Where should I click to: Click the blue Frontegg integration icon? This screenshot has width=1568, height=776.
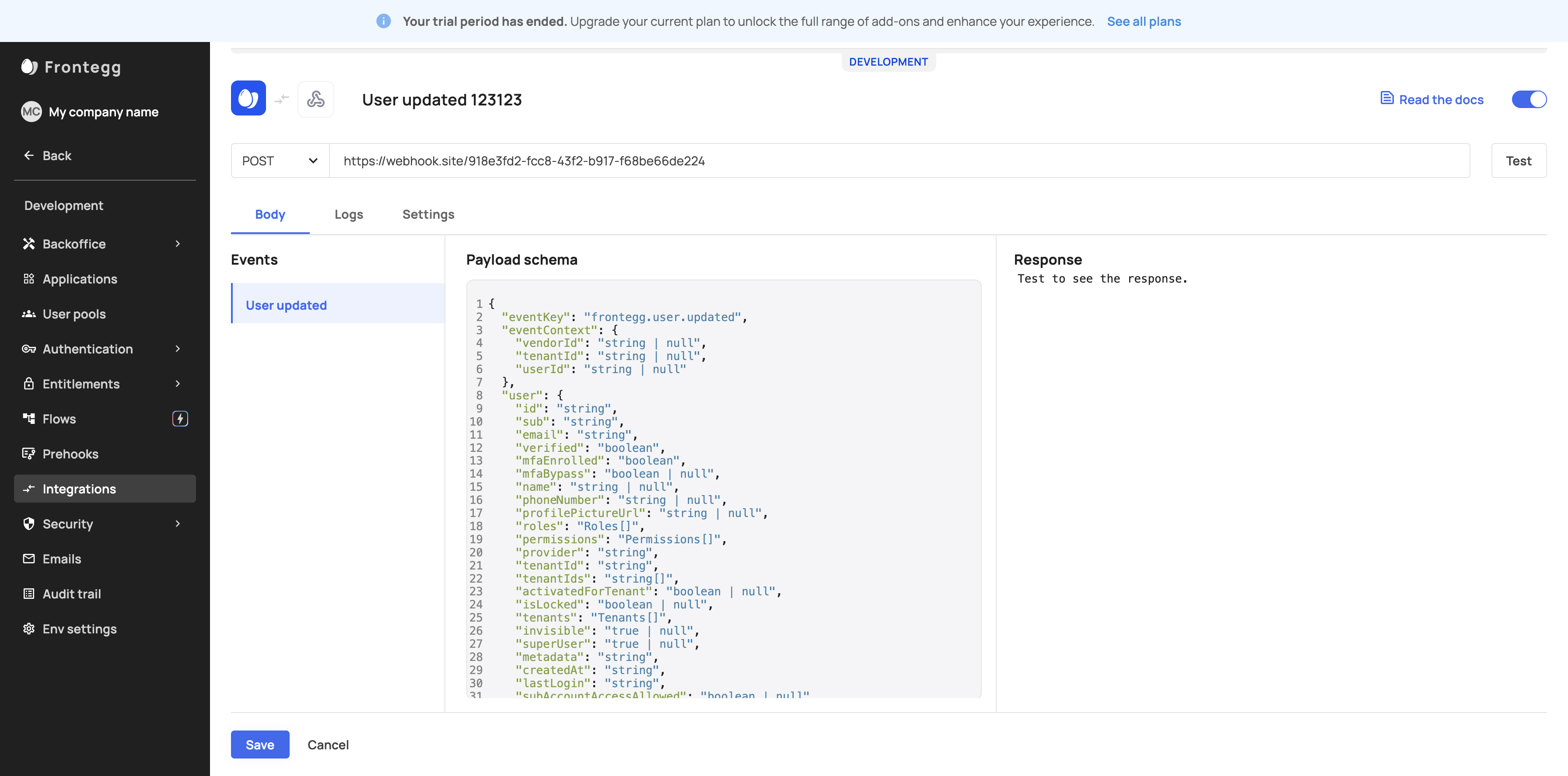coord(248,98)
